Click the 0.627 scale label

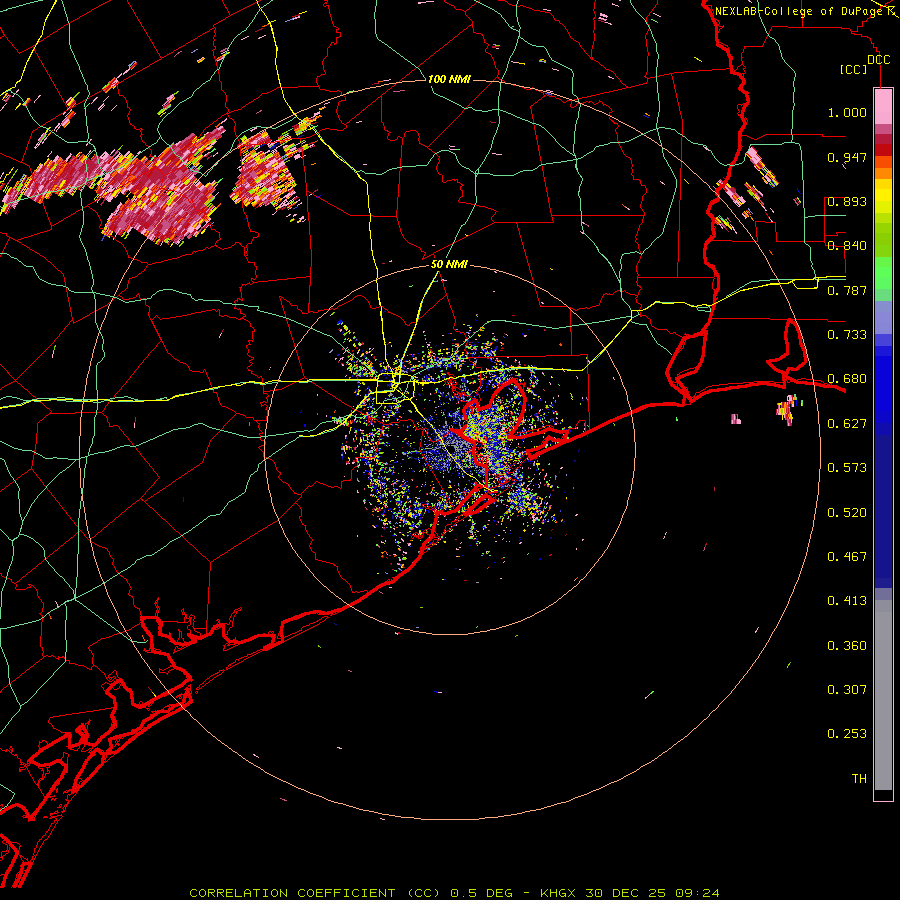(x=847, y=424)
